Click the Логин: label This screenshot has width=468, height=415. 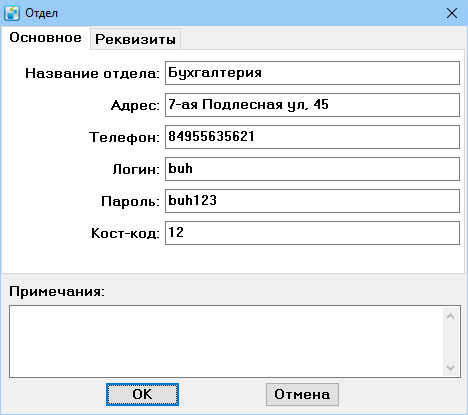point(136,169)
